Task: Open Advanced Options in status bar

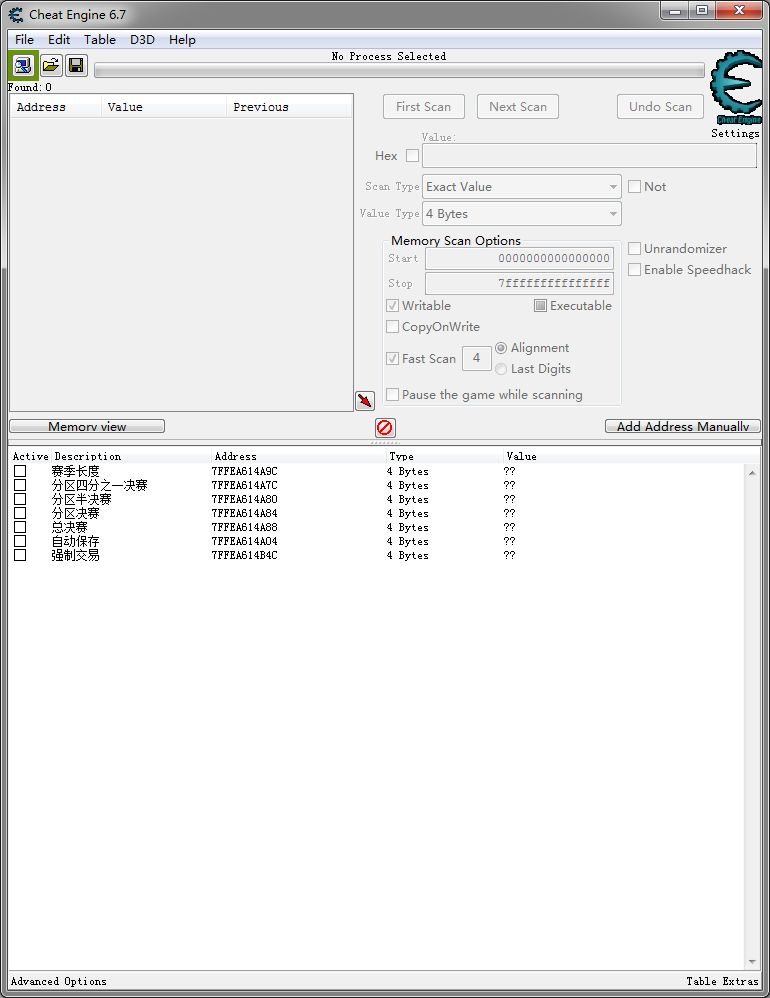Action: click(59, 981)
